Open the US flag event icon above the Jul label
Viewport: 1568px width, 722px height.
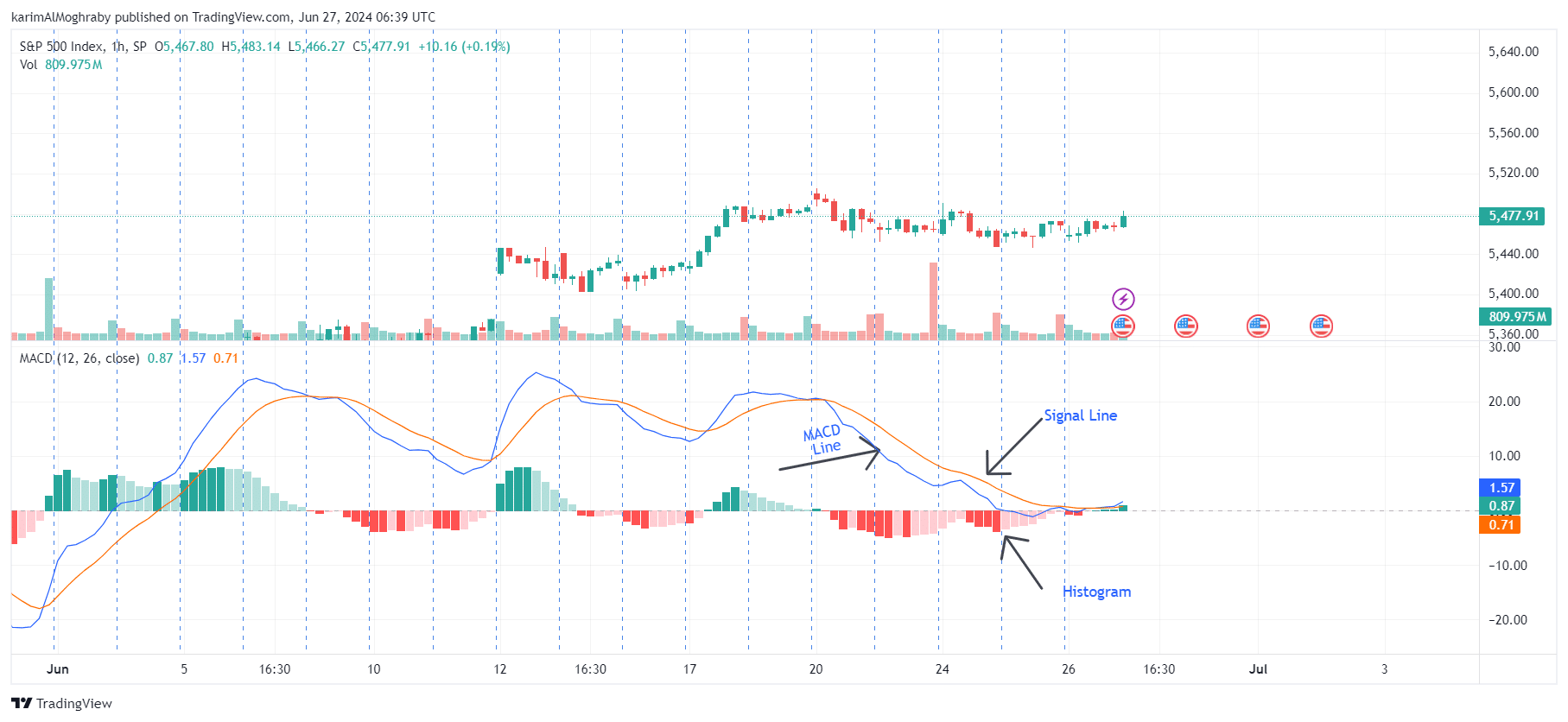[1258, 326]
